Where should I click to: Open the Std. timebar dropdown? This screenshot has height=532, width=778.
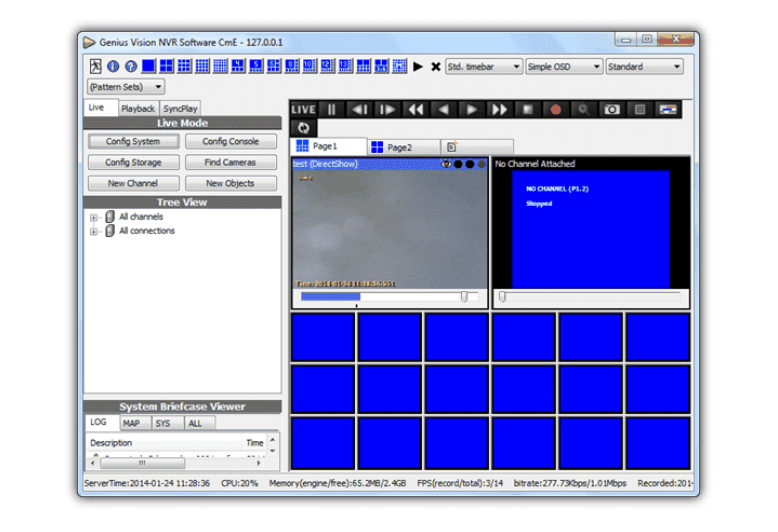click(483, 67)
